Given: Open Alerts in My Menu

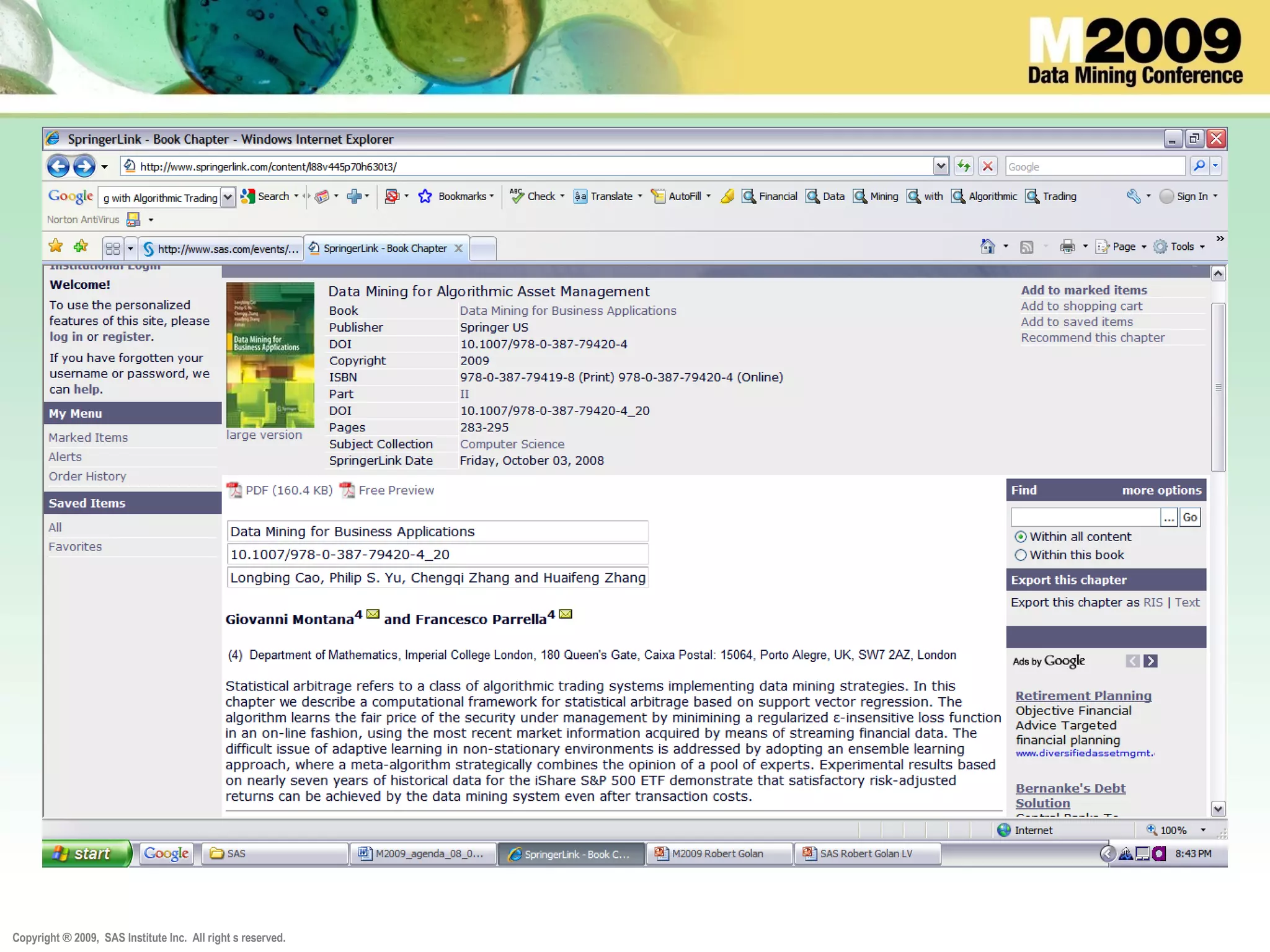Looking at the screenshot, I should 65,457.
